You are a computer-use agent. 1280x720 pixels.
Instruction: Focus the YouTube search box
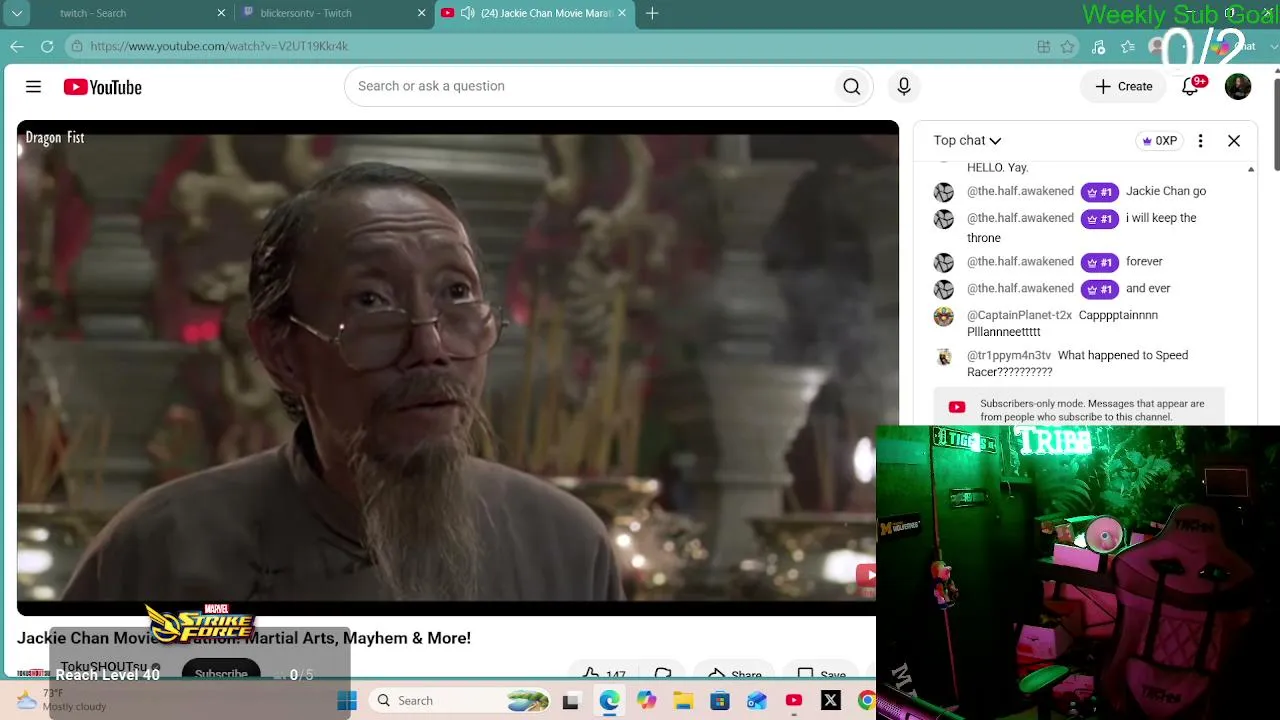[x=590, y=87]
